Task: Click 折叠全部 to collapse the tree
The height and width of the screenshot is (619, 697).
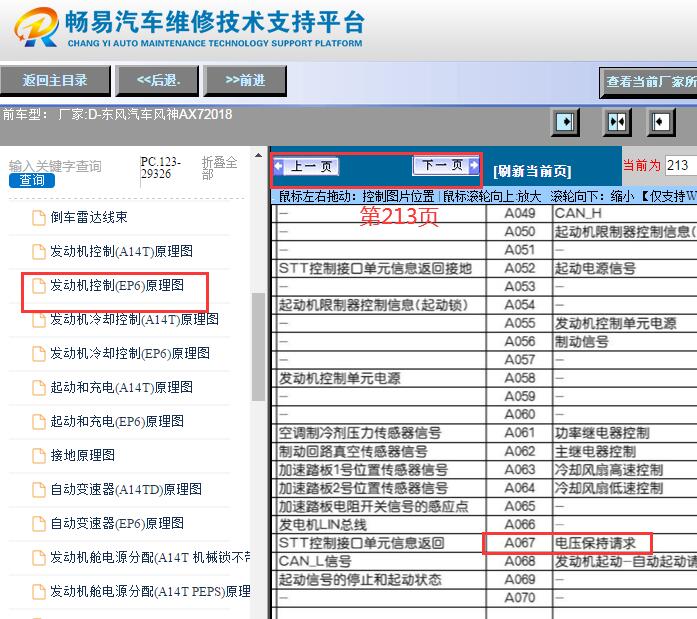Action: pyautogui.click(x=219, y=168)
